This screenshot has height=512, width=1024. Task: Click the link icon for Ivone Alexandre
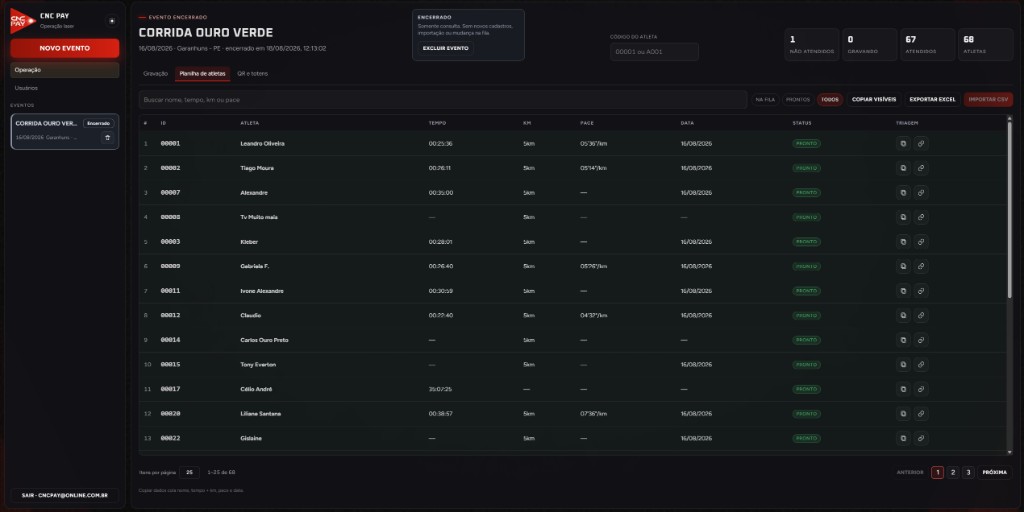[921, 291]
